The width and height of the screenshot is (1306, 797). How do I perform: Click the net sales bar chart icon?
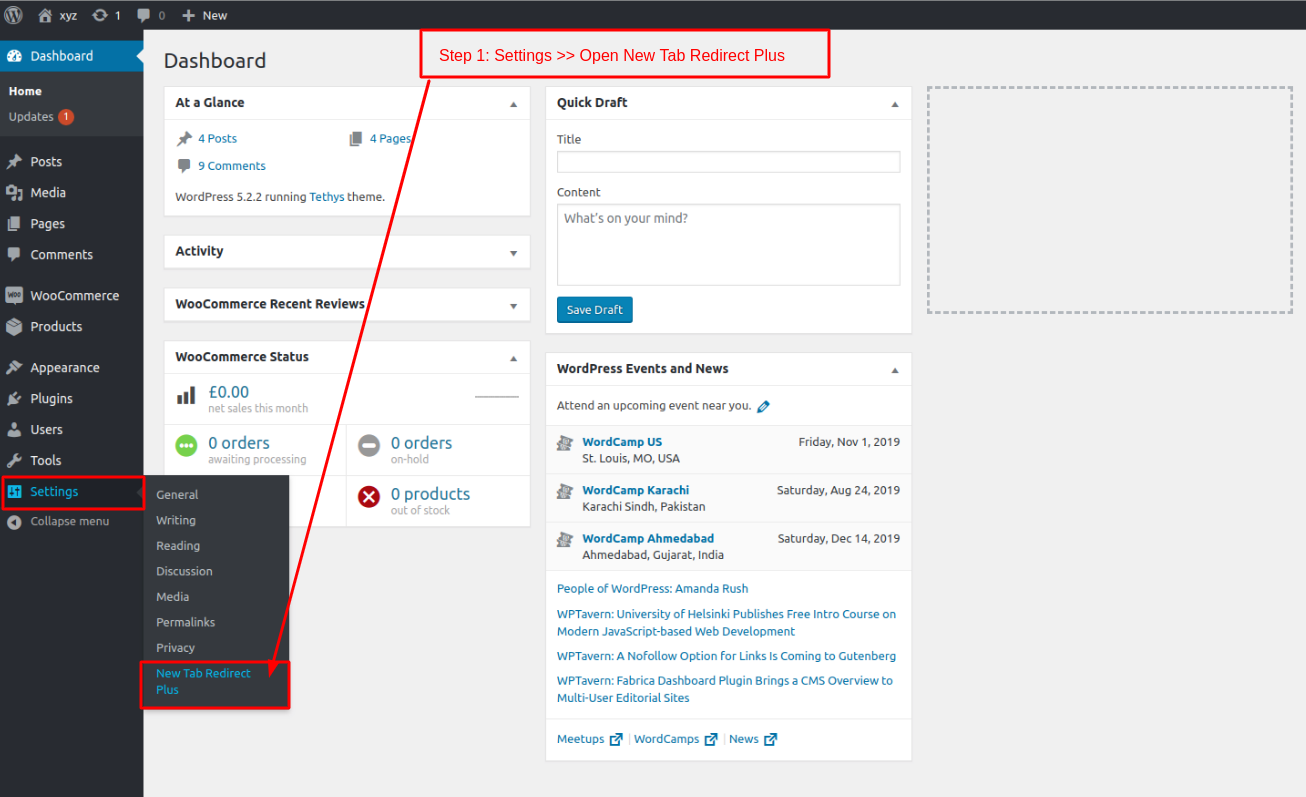(x=186, y=396)
